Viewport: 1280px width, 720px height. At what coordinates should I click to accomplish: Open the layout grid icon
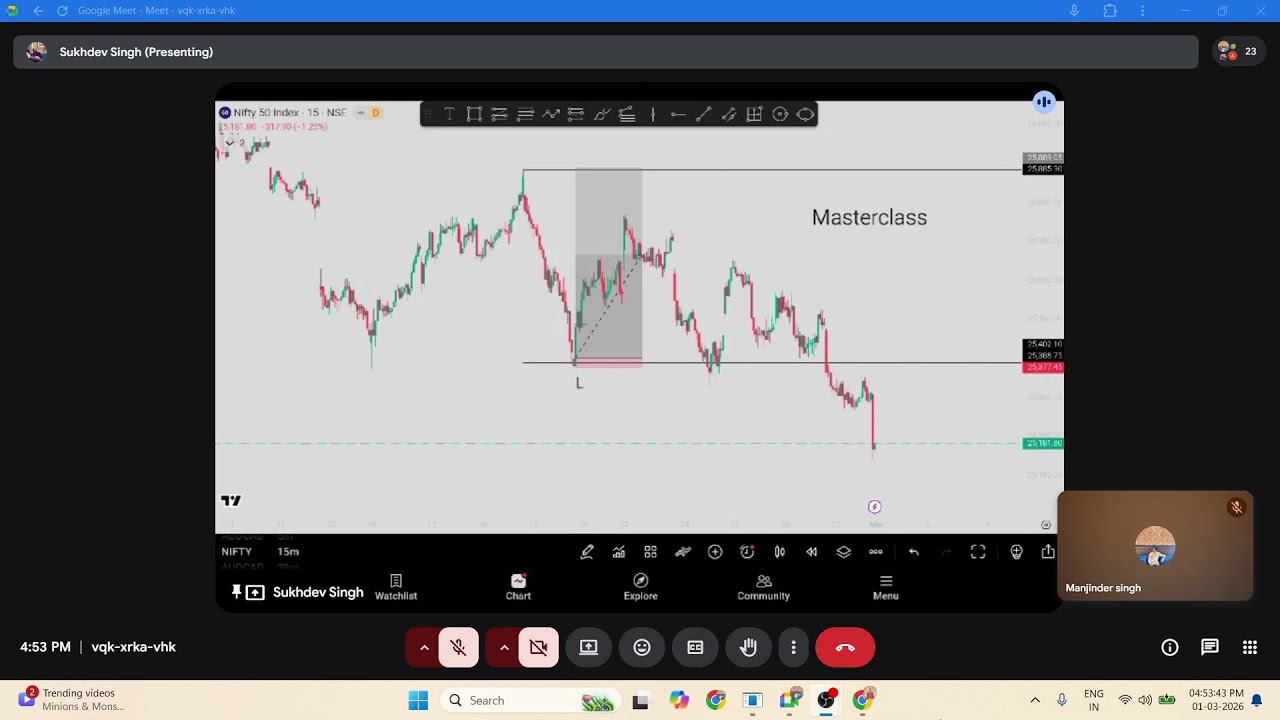(x=651, y=552)
